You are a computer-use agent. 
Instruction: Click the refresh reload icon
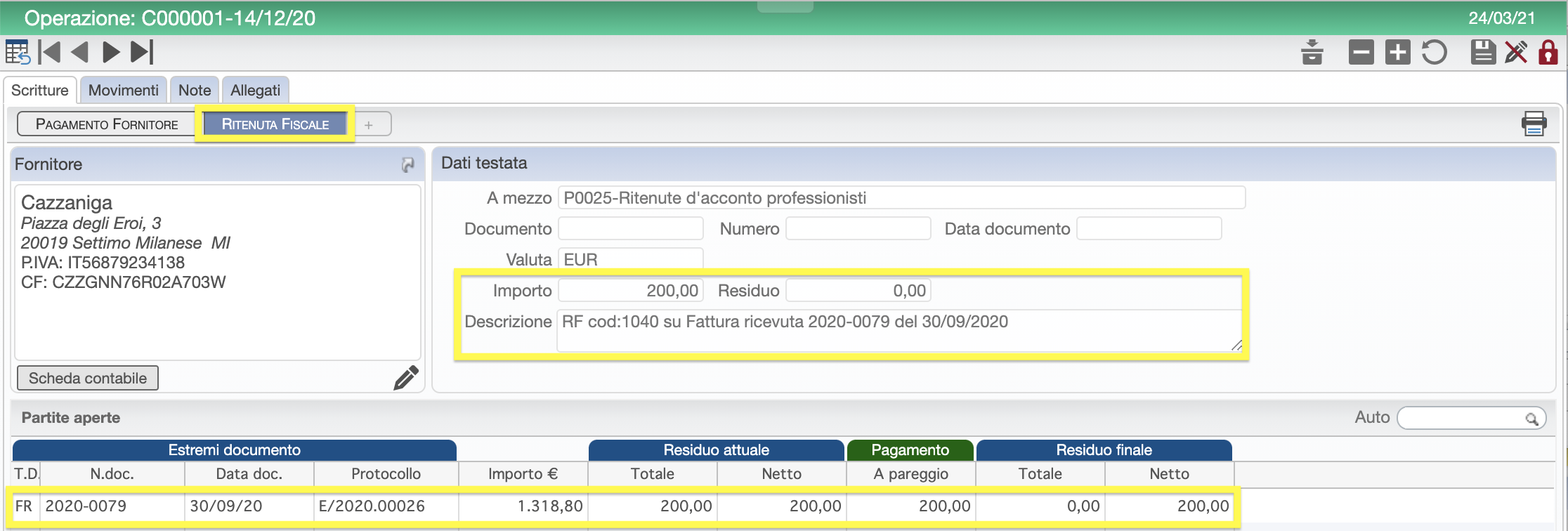(1434, 52)
